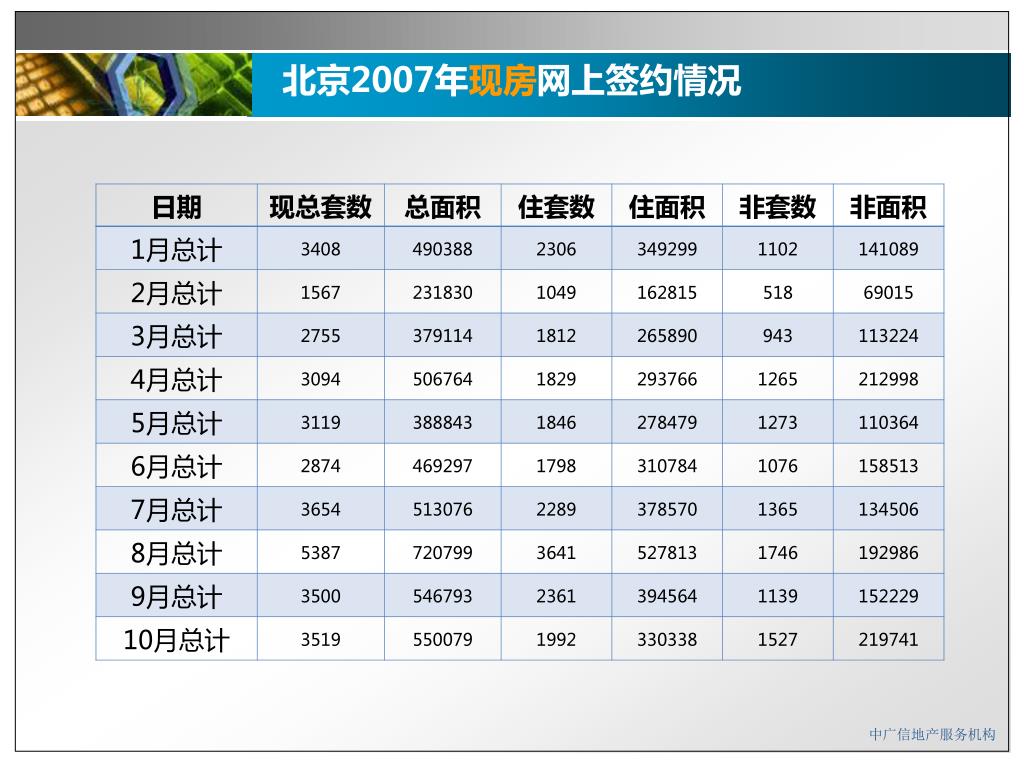1024x768 pixels.
Task: Select cell 5387 in the August row
Action: pyautogui.click(x=321, y=552)
